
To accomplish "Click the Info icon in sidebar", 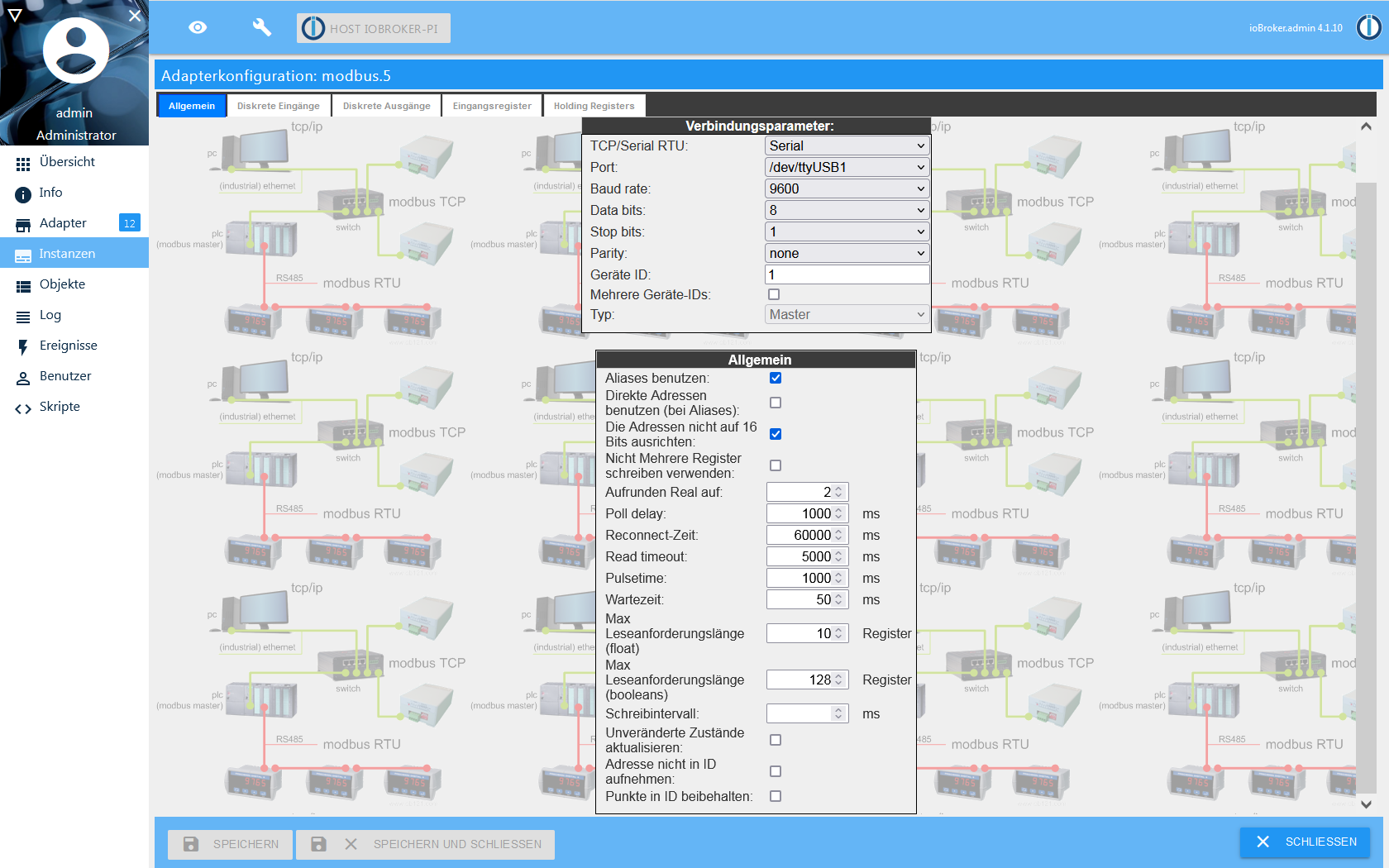I will coord(23,194).
